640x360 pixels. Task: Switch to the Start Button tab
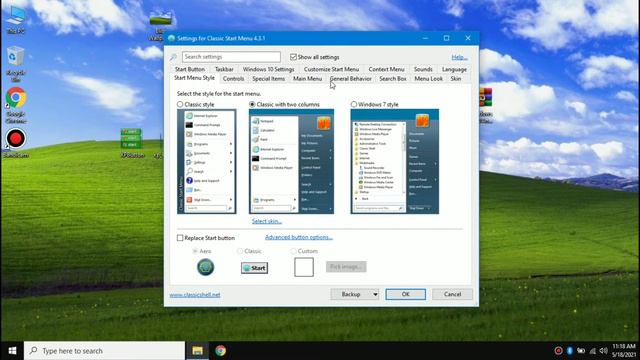click(190, 69)
